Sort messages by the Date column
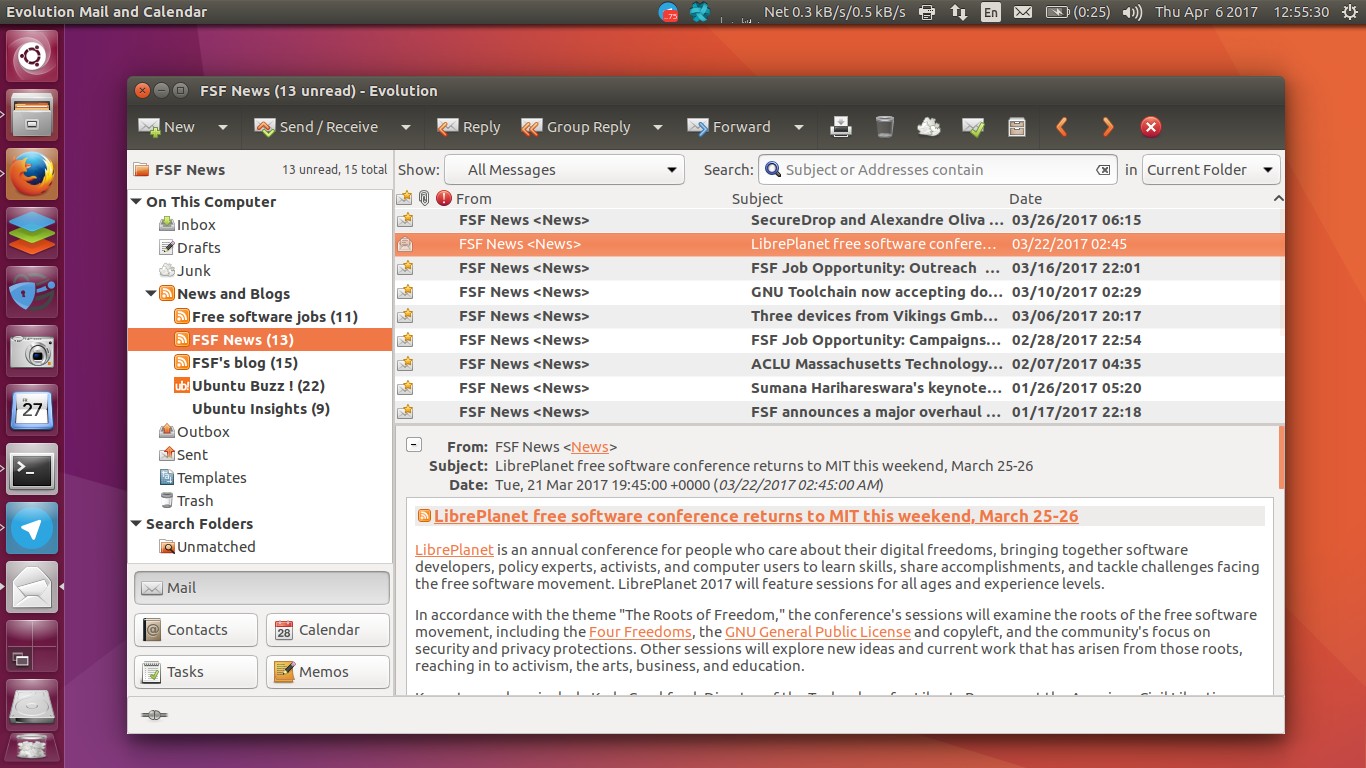Screen dimensions: 1366x768 (1026, 199)
